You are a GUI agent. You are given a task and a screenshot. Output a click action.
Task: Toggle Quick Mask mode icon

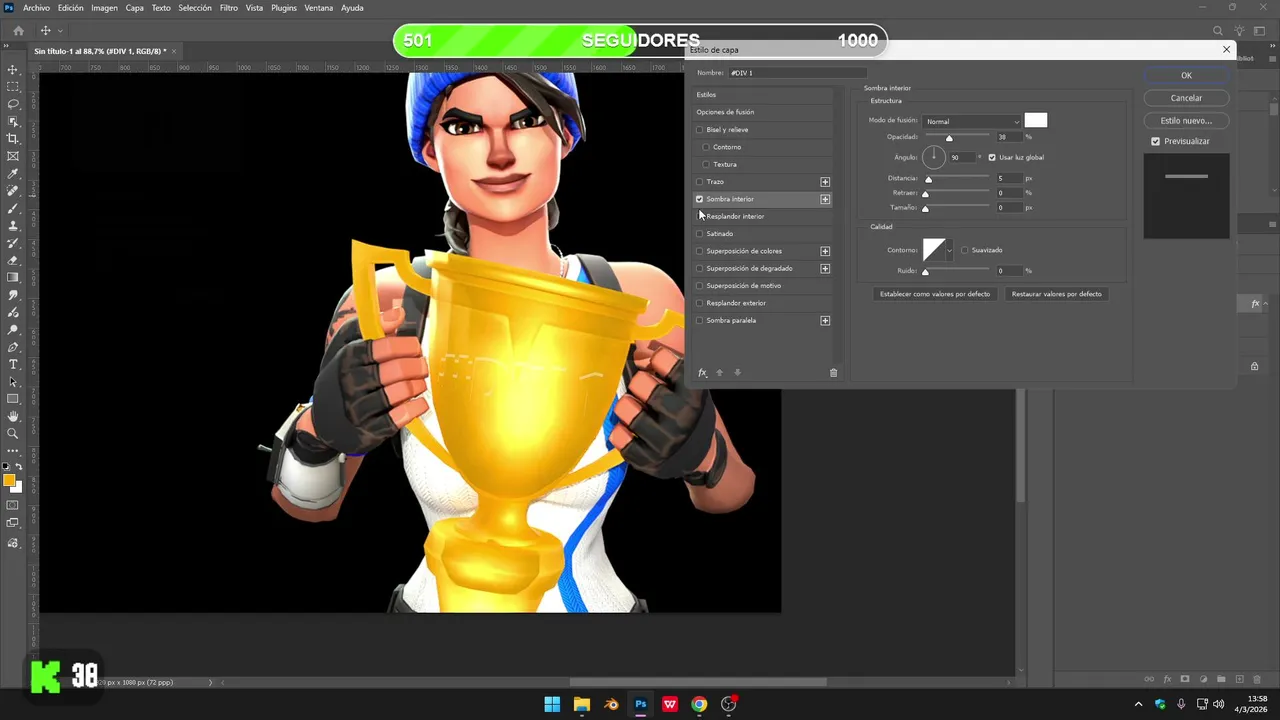pos(13,505)
